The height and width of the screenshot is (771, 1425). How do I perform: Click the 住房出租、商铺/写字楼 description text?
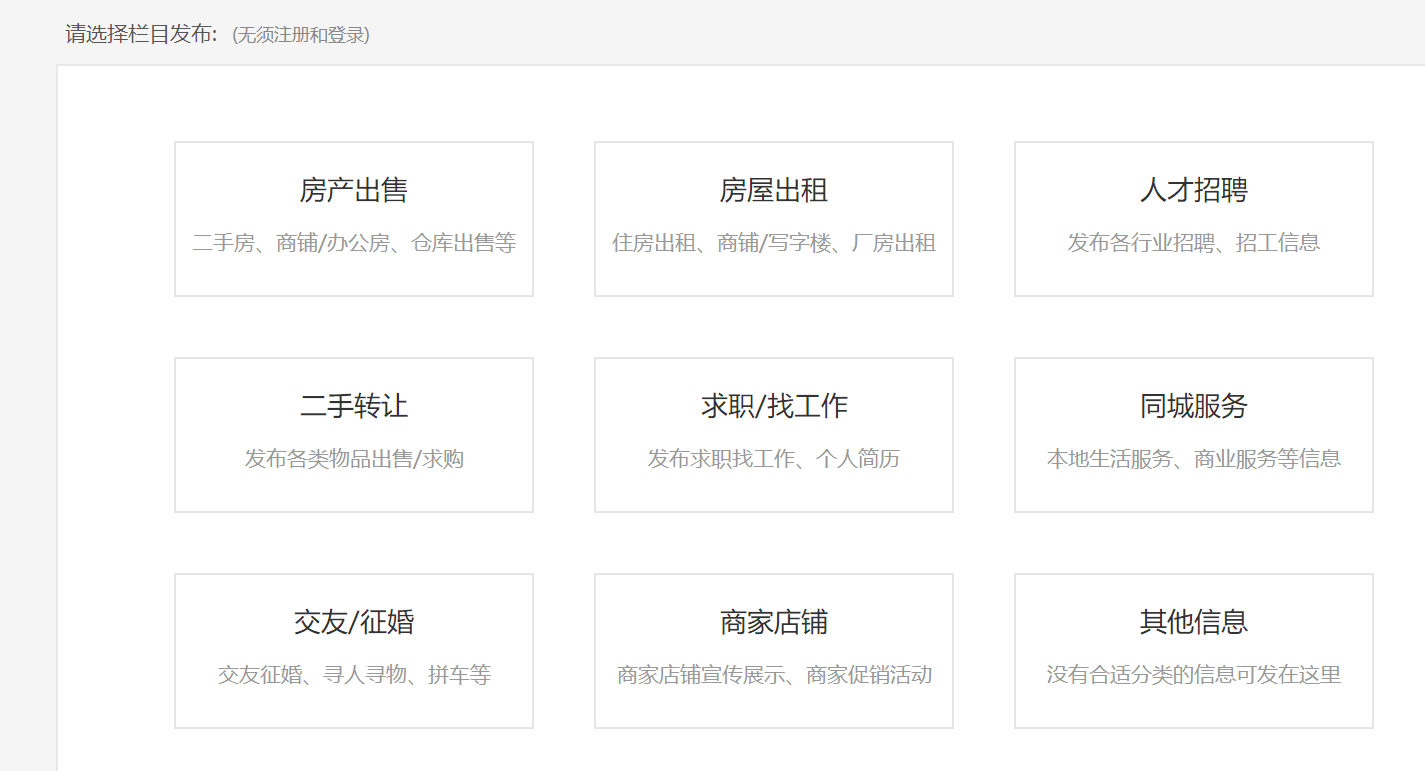(x=774, y=243)
